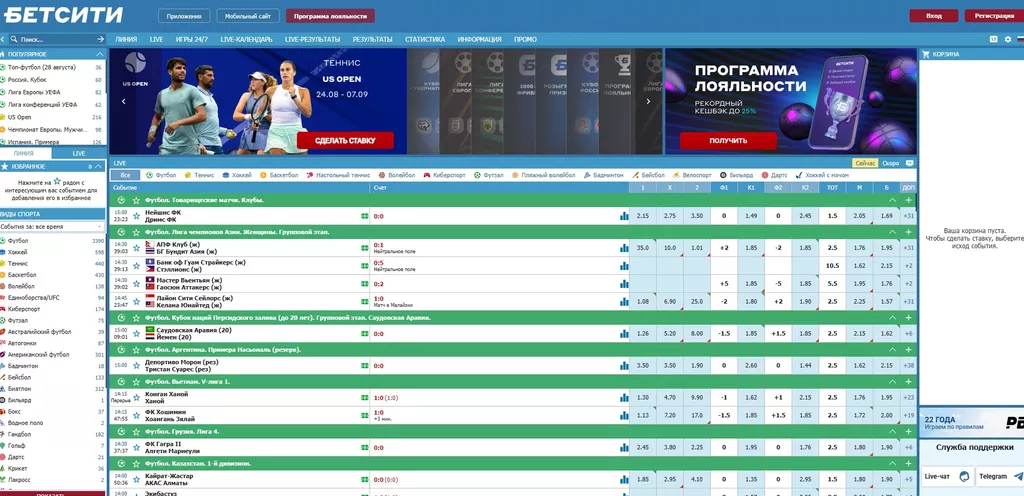Click the odds format icon beside settings gear
The width and height of the screenshot is (1024, 496).
[x=993, y=39]
